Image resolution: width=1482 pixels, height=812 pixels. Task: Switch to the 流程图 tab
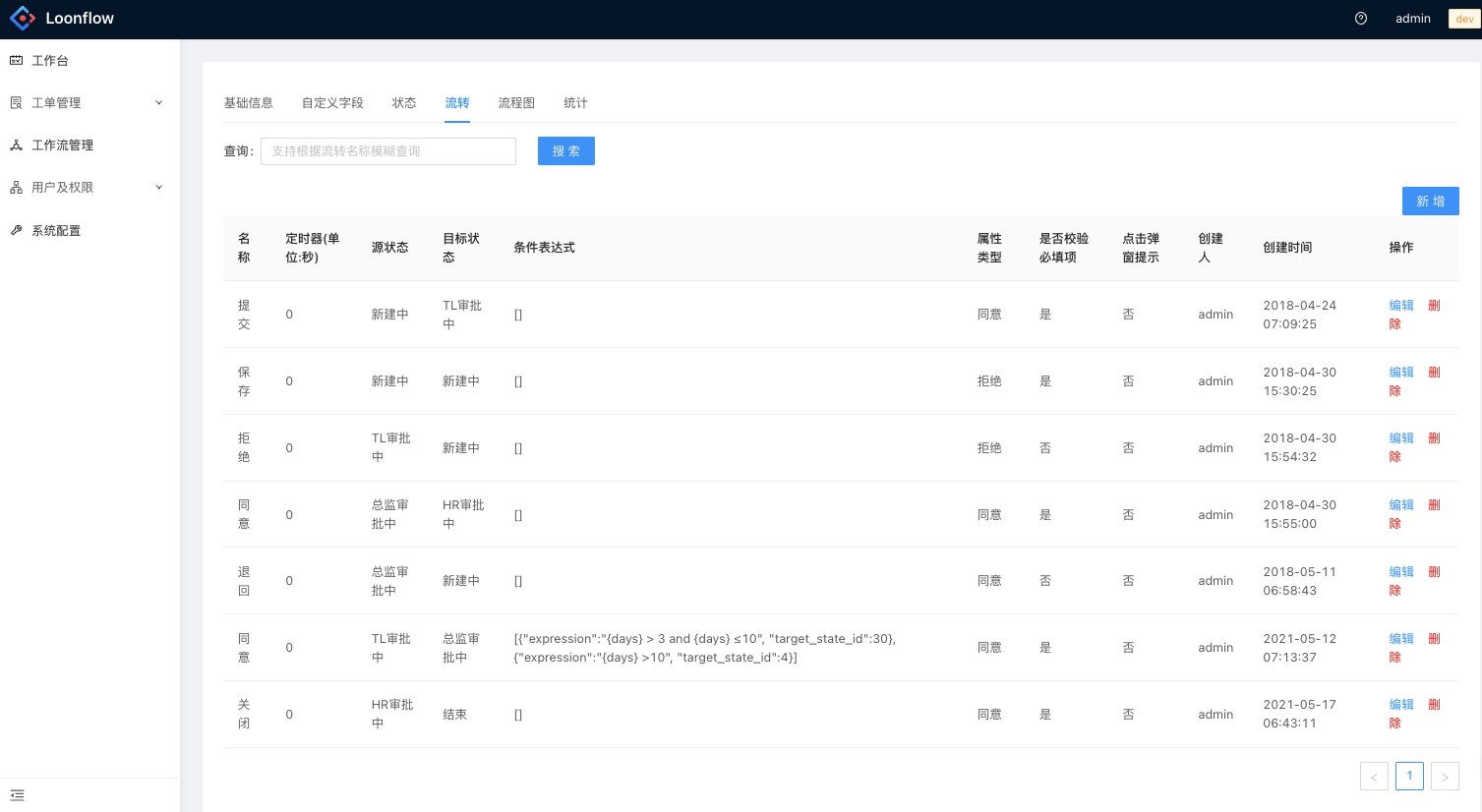click(516, 103)
